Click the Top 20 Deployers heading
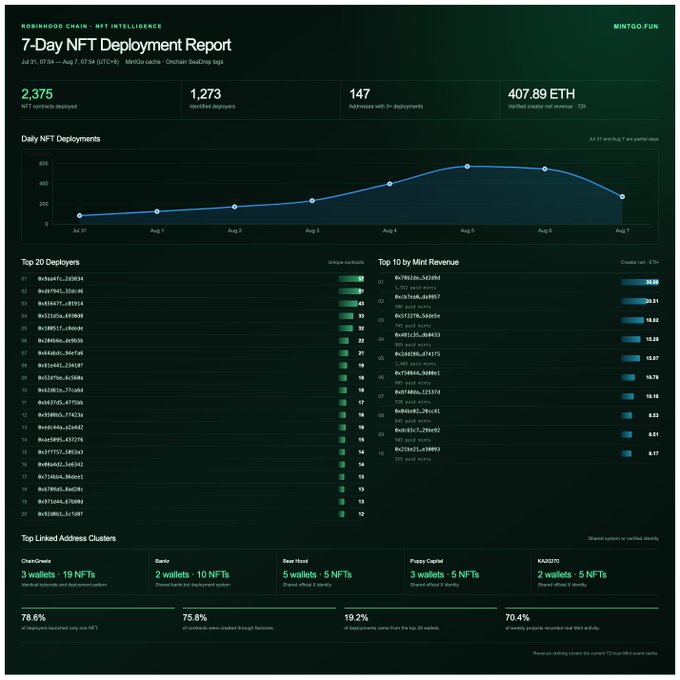680x680 pixels. [50, 262]
